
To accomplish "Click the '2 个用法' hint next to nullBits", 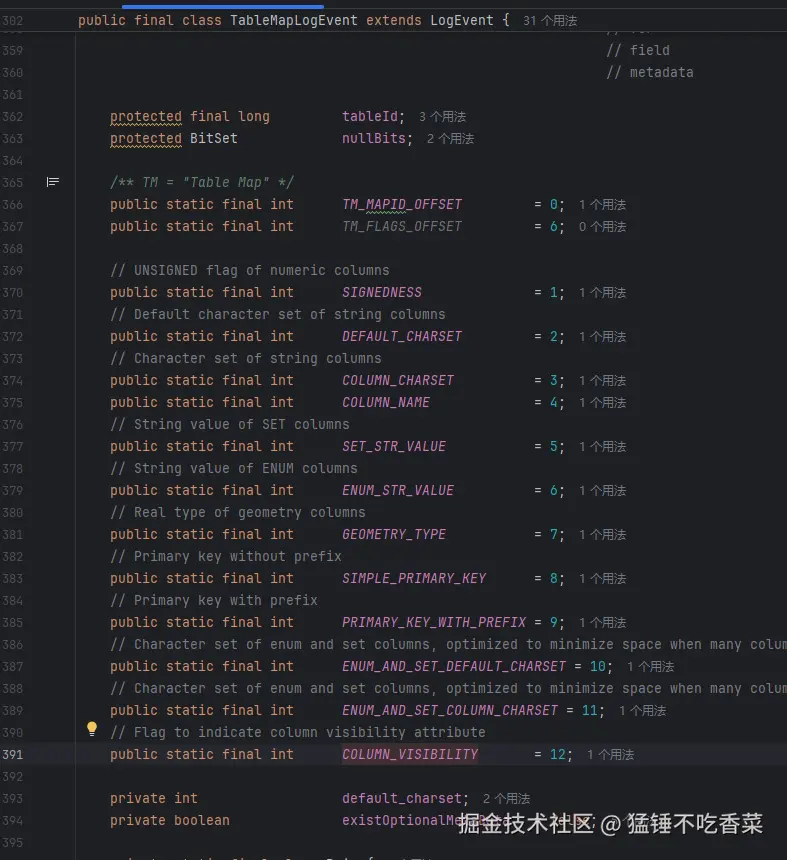I will pyautogui.click(x=450, y=139).
